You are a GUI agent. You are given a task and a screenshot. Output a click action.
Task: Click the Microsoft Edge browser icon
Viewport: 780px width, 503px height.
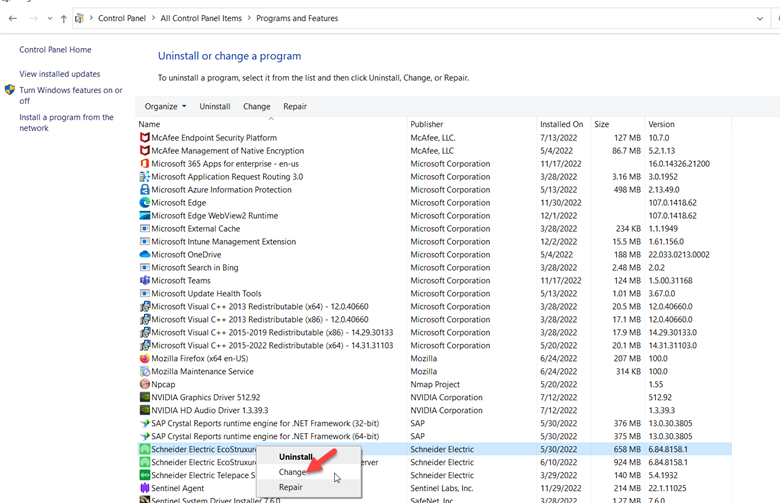pyautogui.click(x=144, y=202)
